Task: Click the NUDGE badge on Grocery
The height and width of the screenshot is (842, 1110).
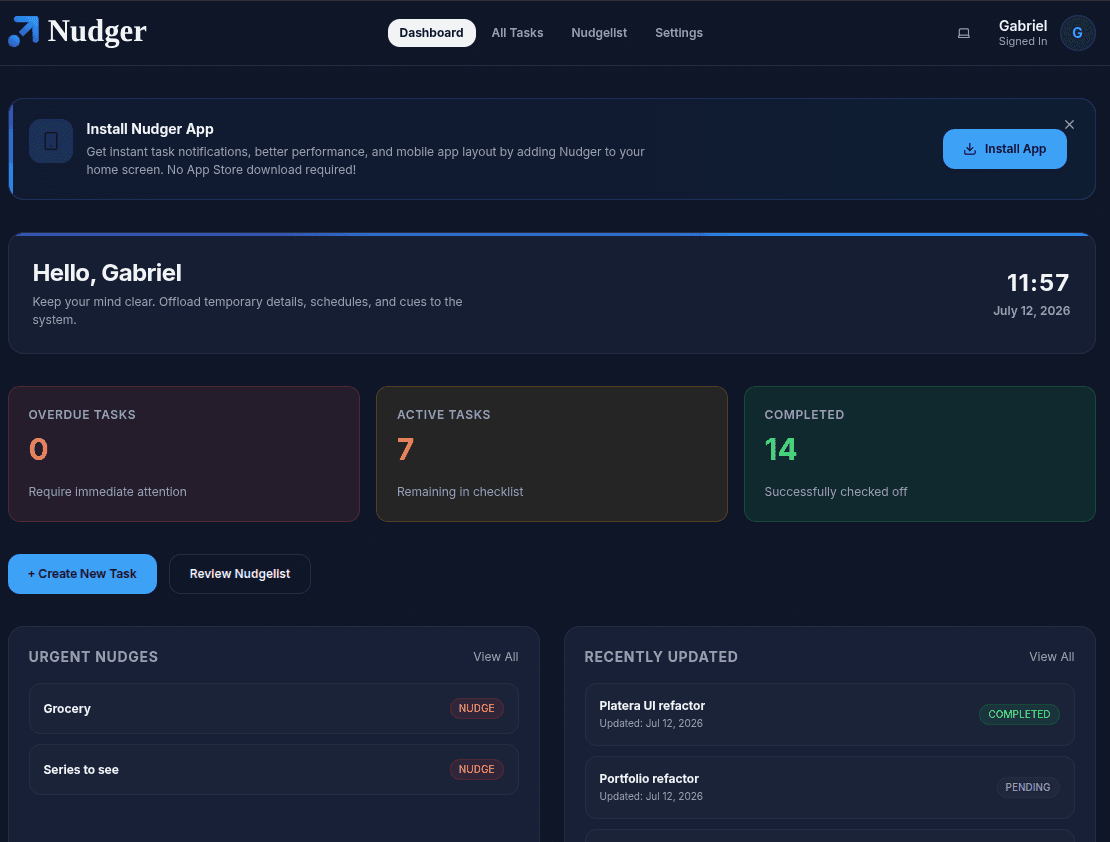Action: coord(476,708)
